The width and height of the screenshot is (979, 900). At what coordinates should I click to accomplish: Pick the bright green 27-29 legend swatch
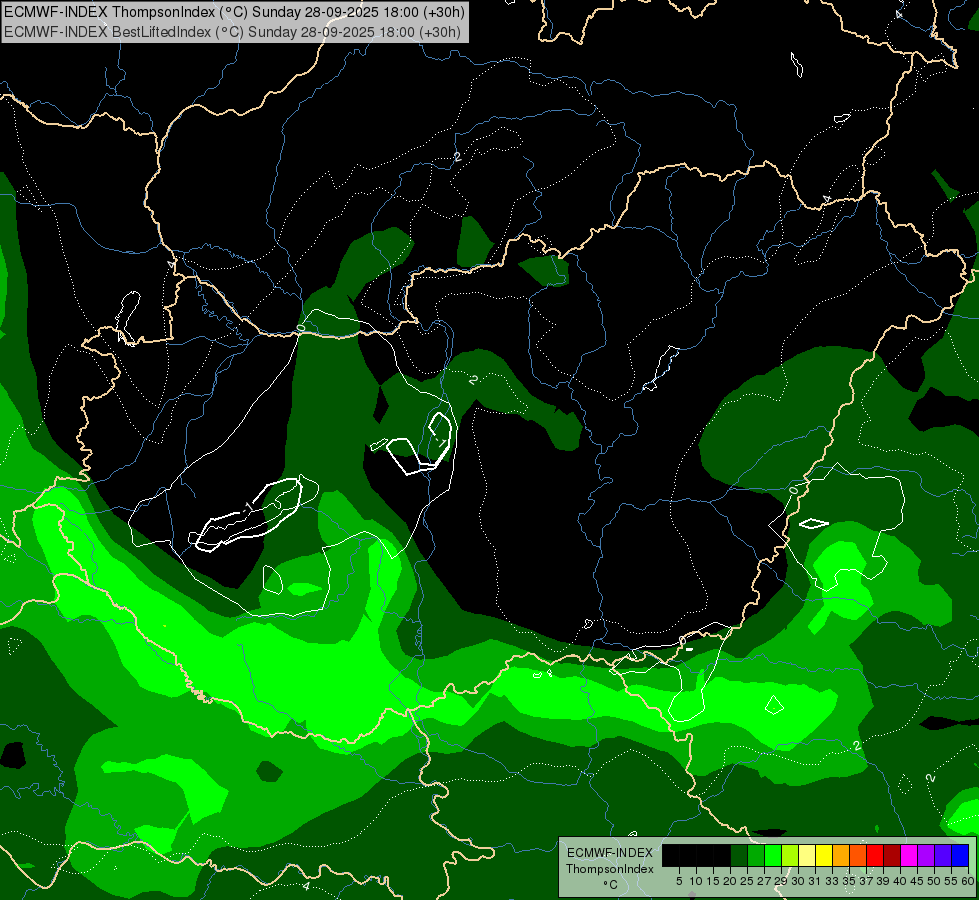773,855
